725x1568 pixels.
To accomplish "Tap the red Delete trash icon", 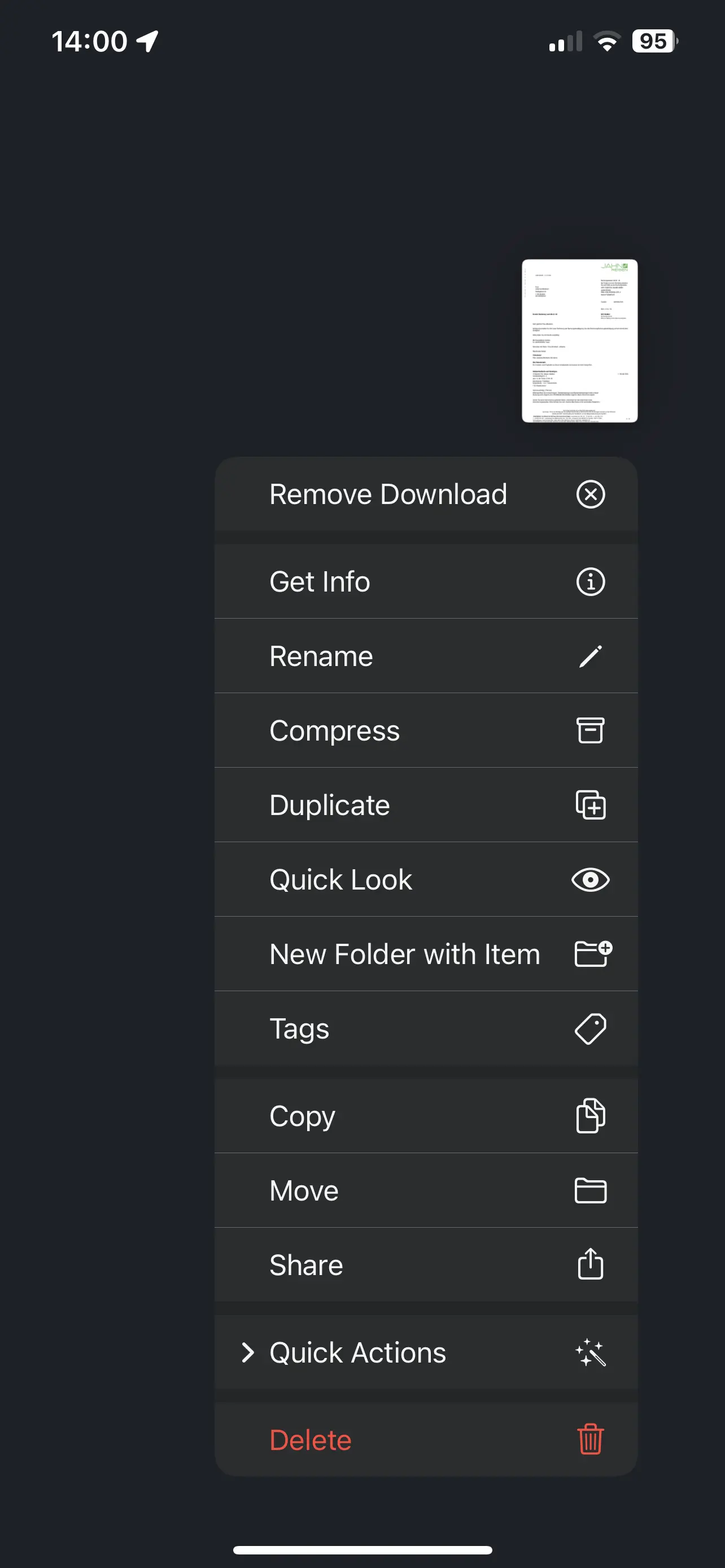I will [x=590, y=1439].
